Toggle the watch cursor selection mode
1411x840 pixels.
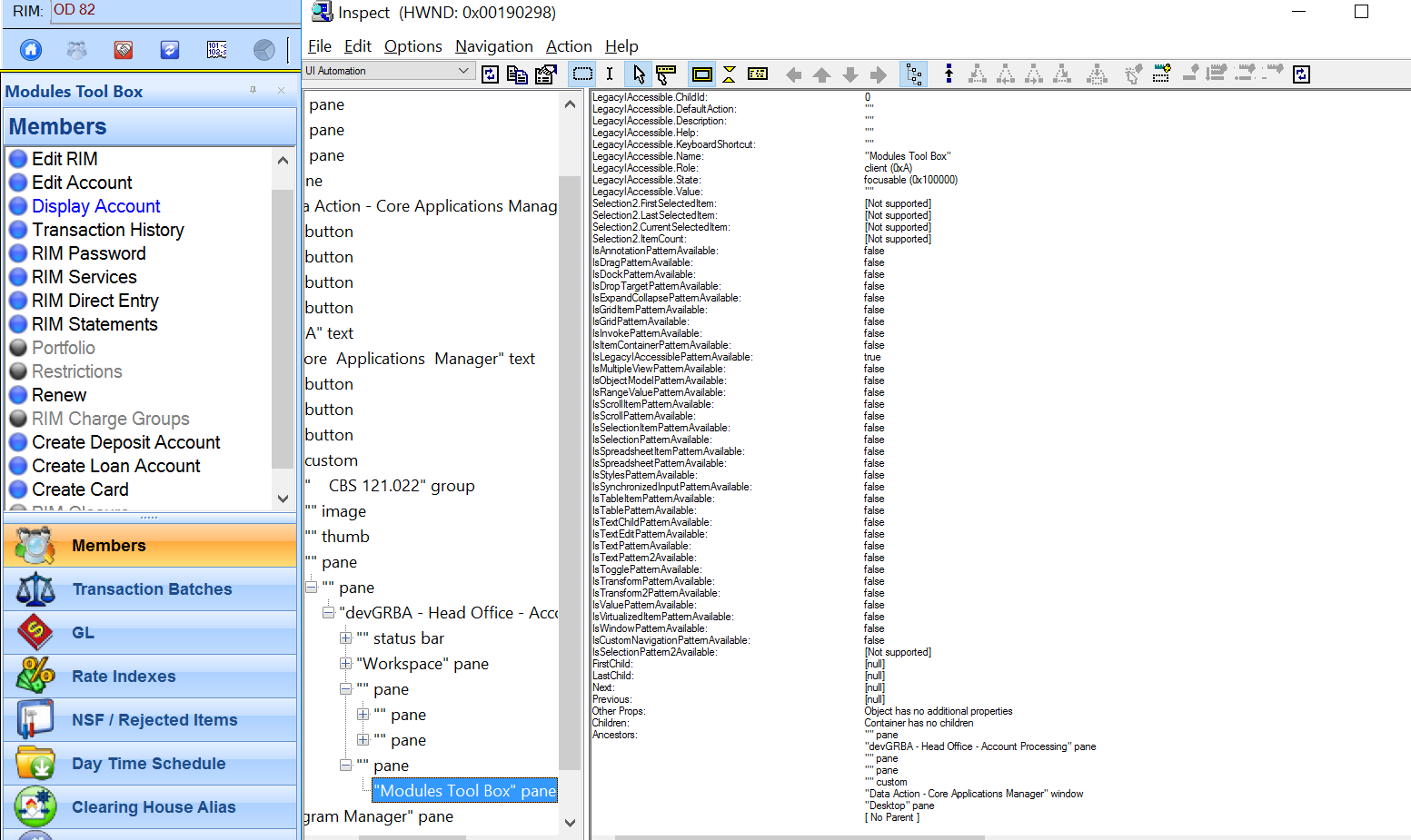point(666,74)
